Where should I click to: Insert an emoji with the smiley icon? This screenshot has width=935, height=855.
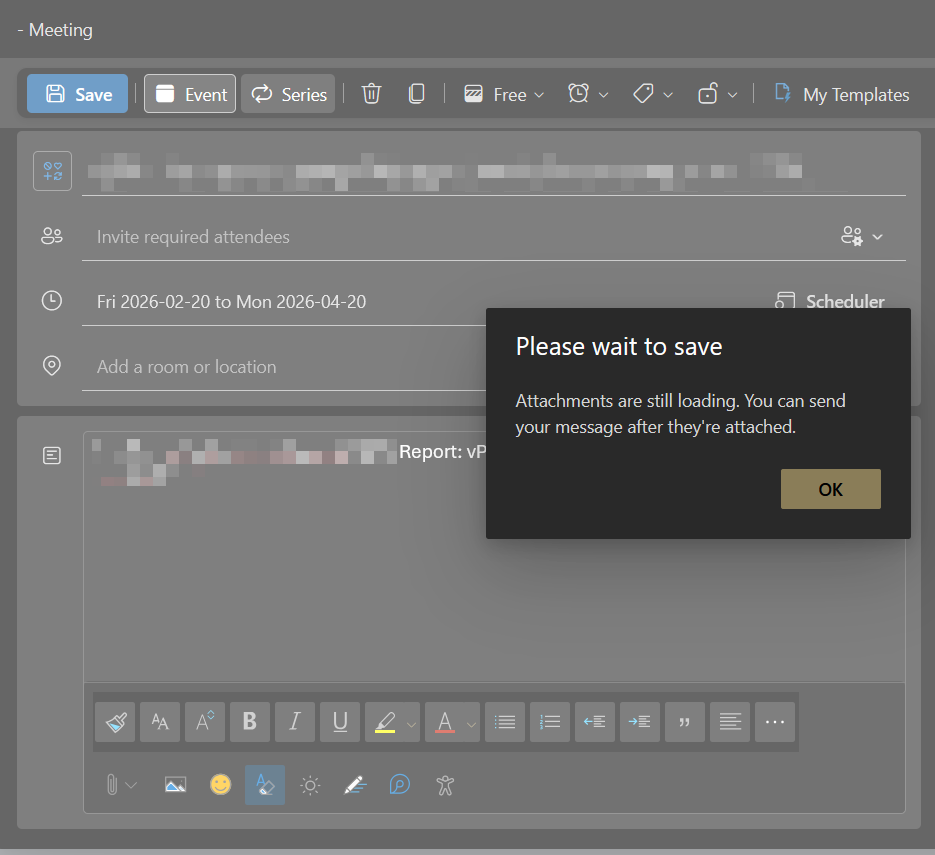coord(220,785)
